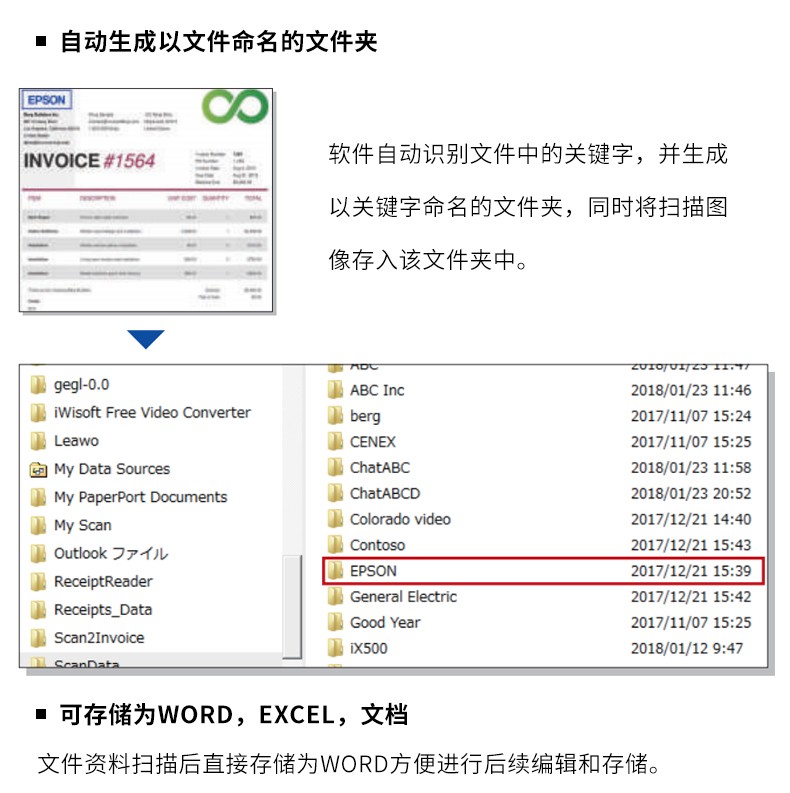The height and width of the screenshot is (793, 790).
Task: Click the iX500 folder icon
Action: pos(335,648)
